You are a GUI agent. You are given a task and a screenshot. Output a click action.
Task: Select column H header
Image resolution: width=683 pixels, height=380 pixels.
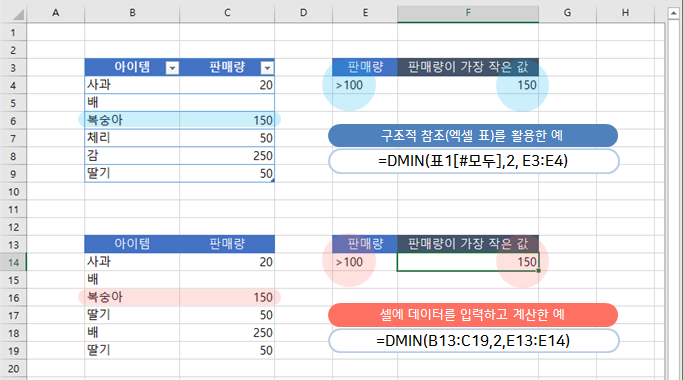(x=625, y=13)
